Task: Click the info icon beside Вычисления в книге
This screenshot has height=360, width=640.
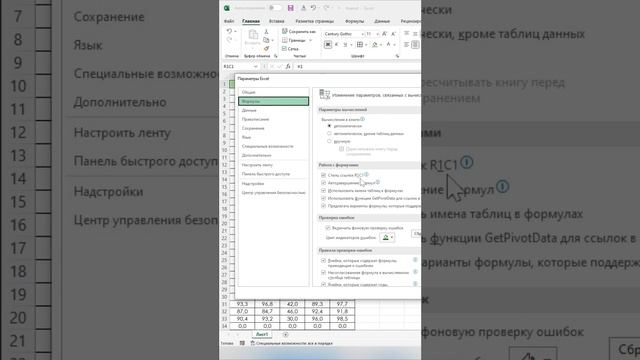Action: (x=362, y=119)
